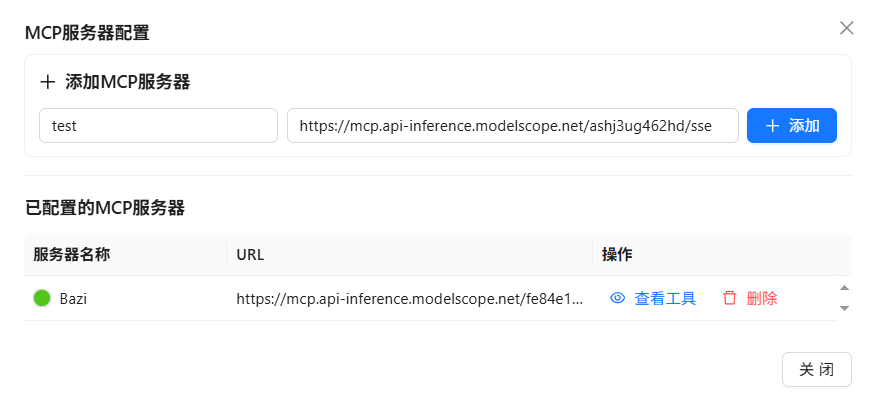Screen dimensions: 876x405
Task: Click the 服务器名称 column header
Action: pyautogui.click(x=72, y=254)
